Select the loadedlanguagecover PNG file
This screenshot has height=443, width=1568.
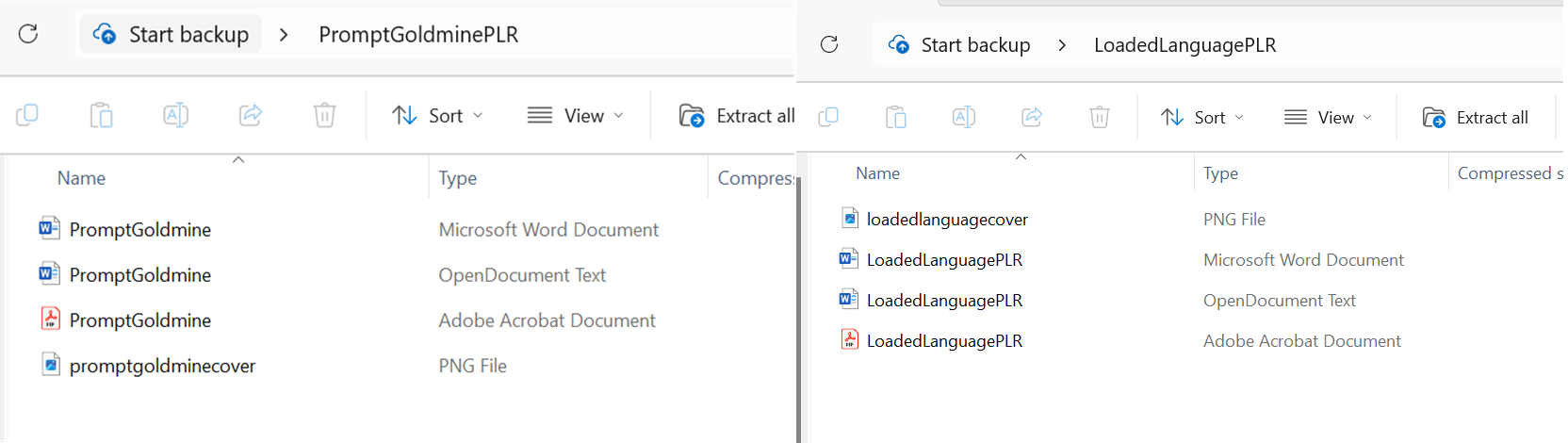click(x=947, y=220)
